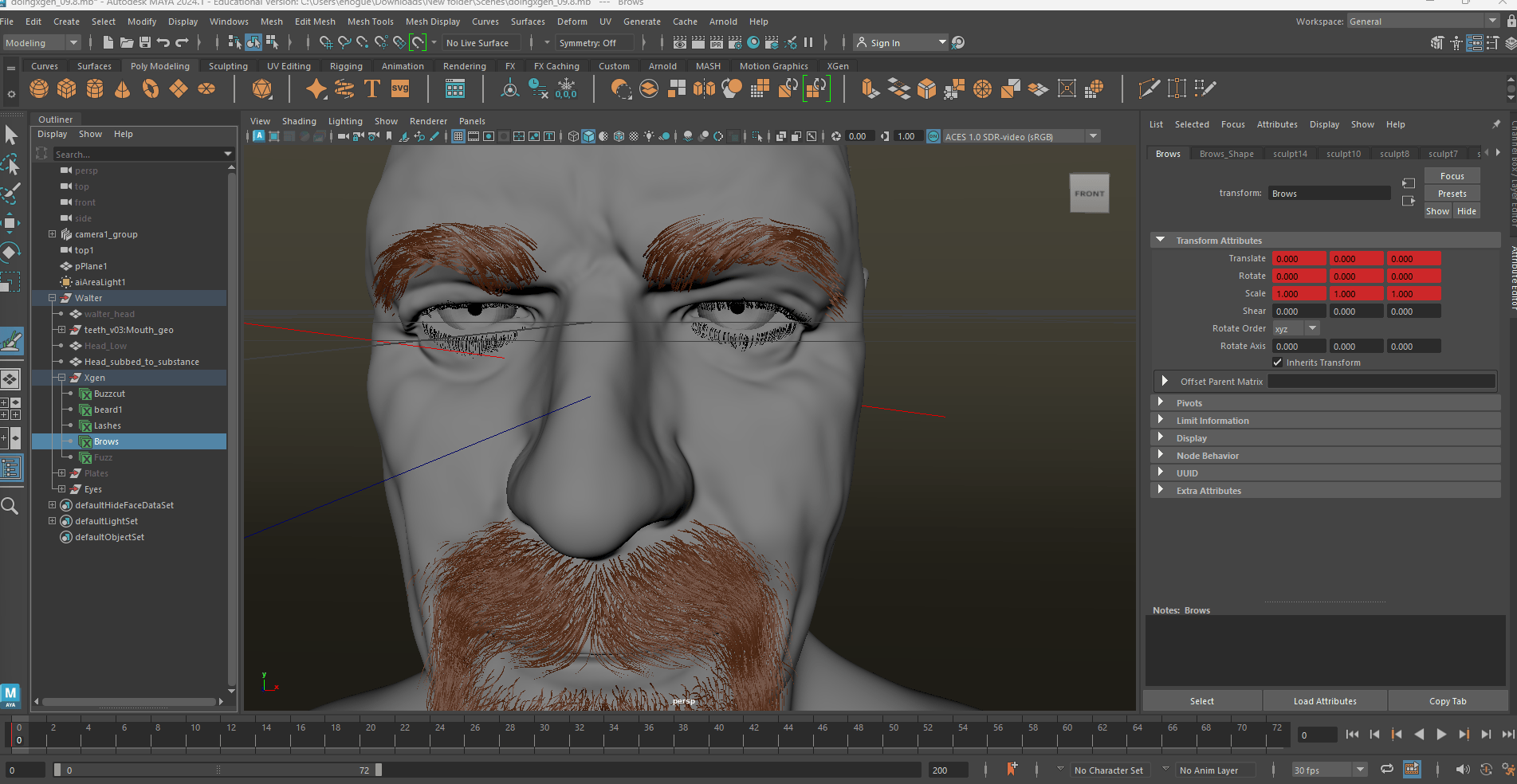Click the Go to end of playback range button
Image resolution: width=1517 pixels, height=784 pixels.
pos(1507,735)
